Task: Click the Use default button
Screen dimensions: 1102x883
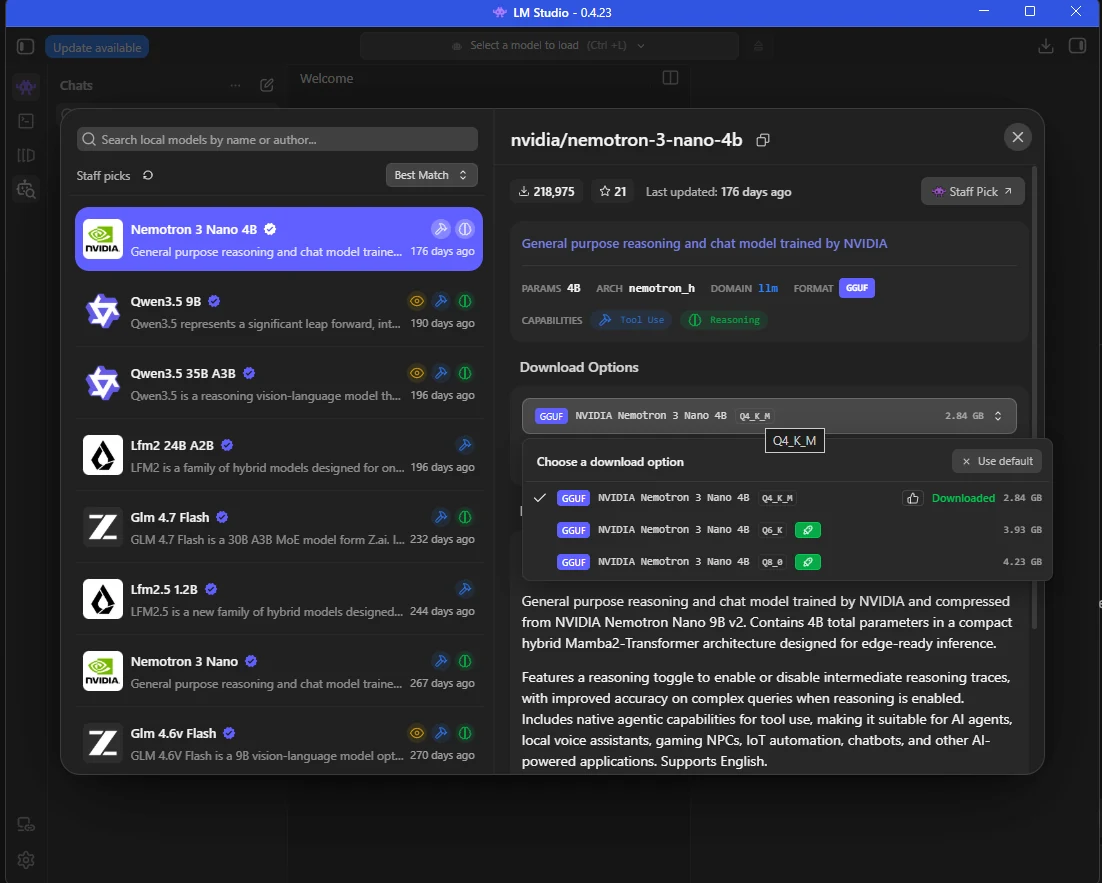Action: [x=997, y=461]
